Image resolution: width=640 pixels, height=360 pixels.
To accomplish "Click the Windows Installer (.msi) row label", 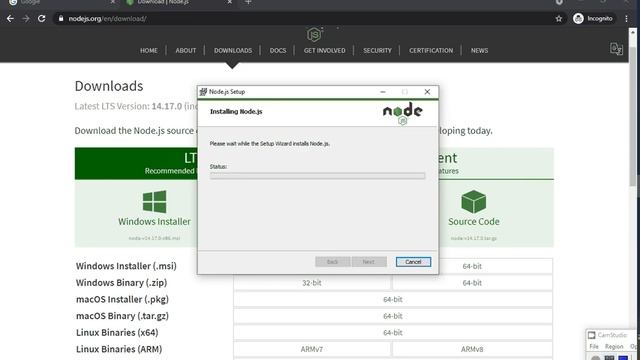I will click(126, 266).
